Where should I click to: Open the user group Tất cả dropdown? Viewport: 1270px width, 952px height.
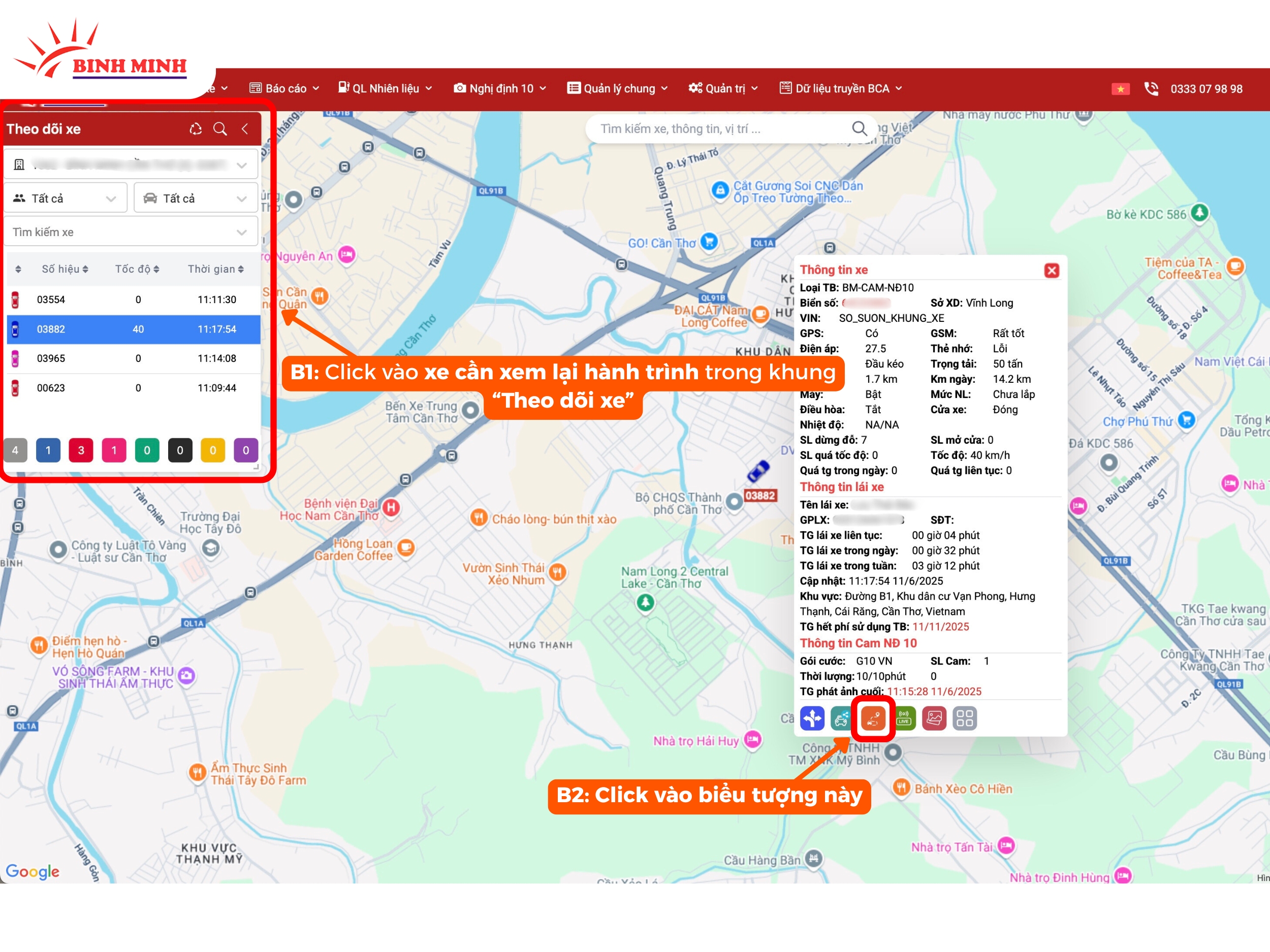pos(66,199)
